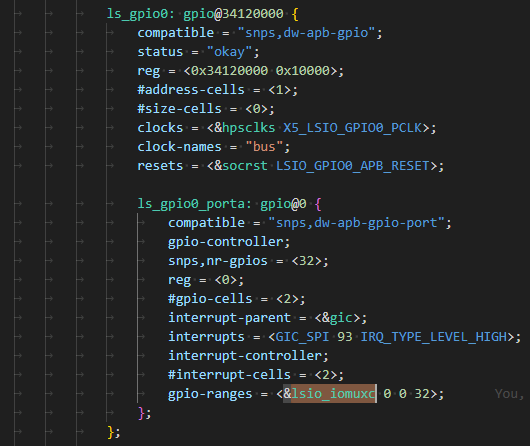Click the #interrupt-cells property
Viewport: 530px width, 446px height.
point(230,375)
